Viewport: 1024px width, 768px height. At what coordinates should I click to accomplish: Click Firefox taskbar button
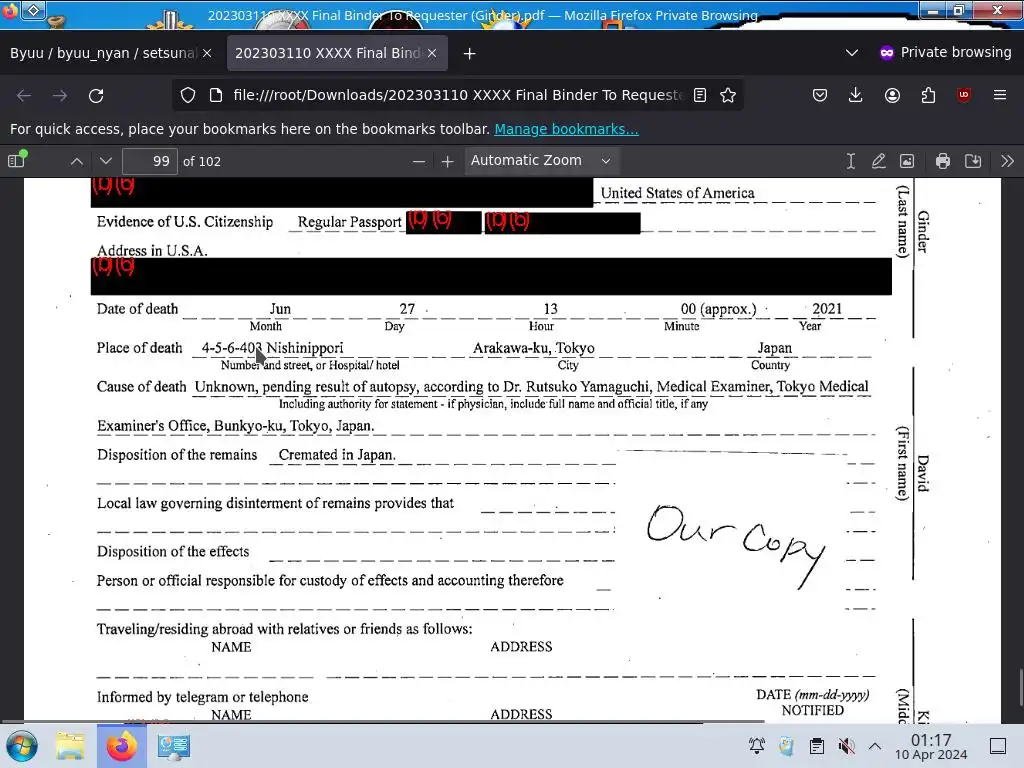click(121, 746)
